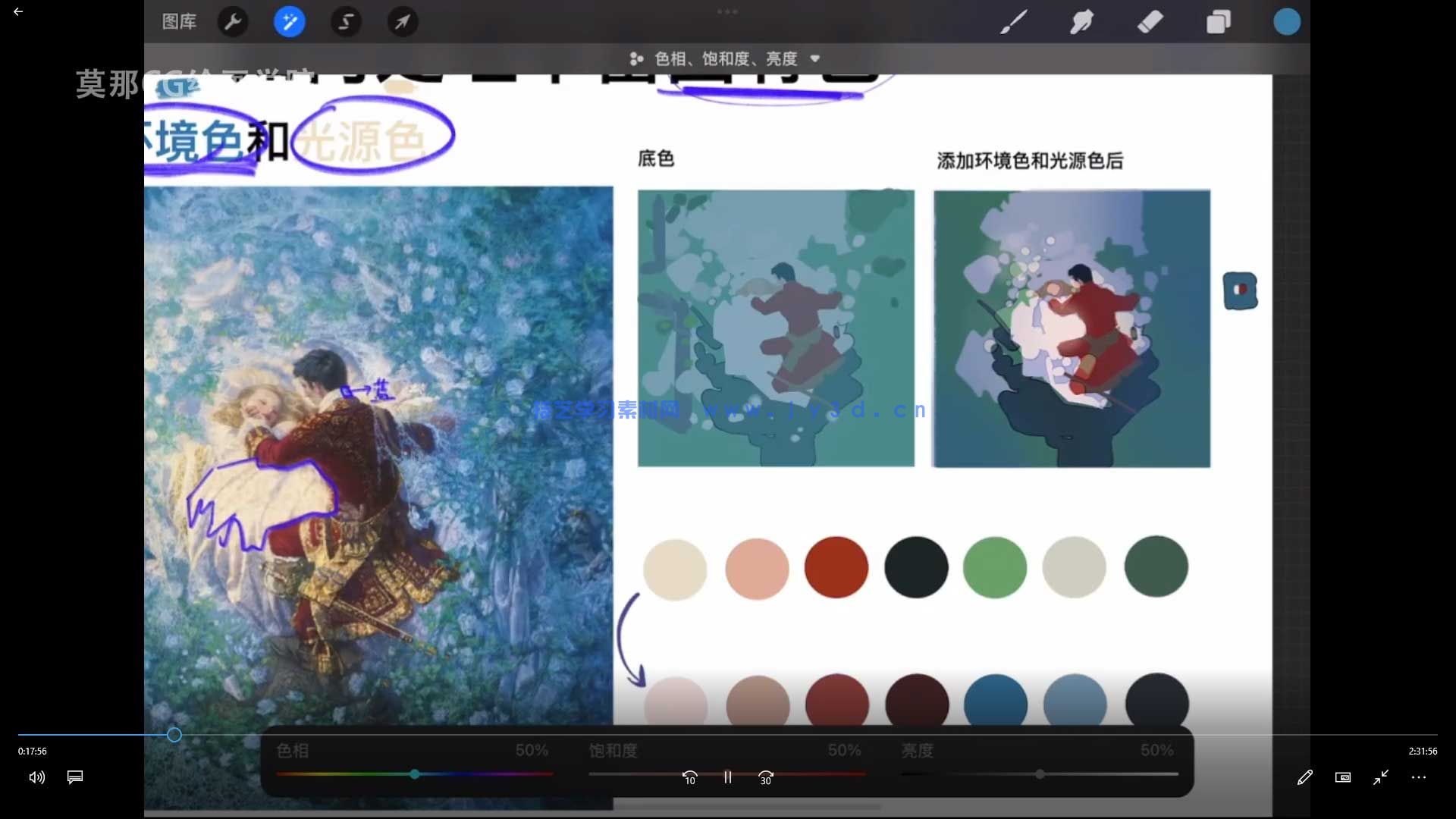This screenshot has width=1456, height=819.
Task: Open the Actions wrench menu in Procreate
Action: point(233,22)
